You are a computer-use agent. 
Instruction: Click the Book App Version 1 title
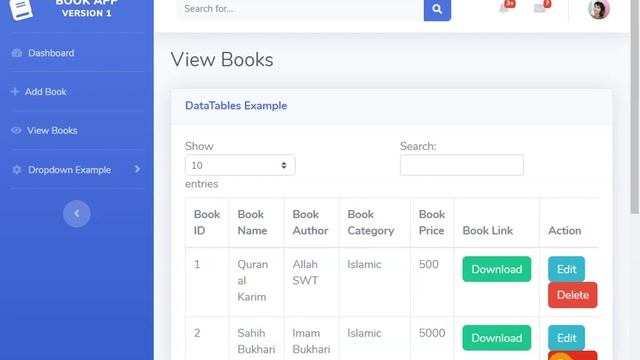click(x=87, y=8)
